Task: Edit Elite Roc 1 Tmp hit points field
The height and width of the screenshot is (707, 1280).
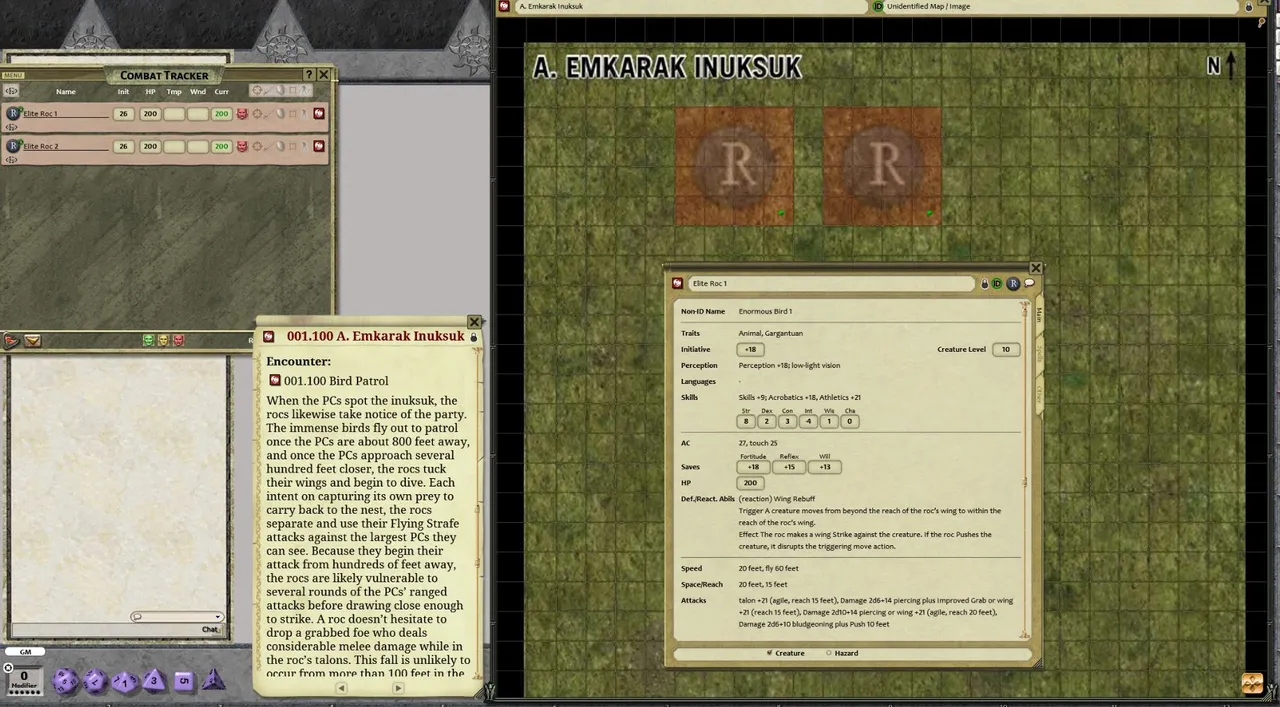Action: (174, 114)
